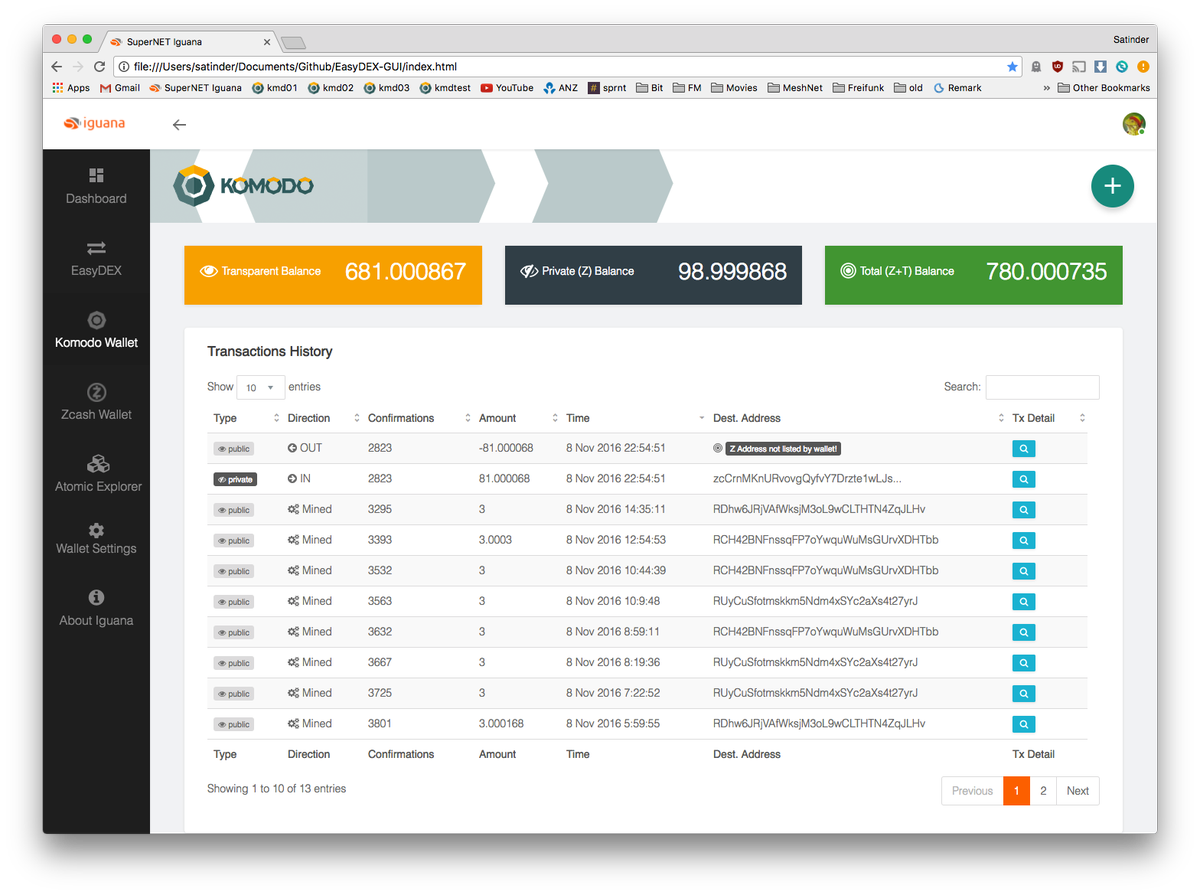Image resolution: width=1200 pixels, height=895 pixels.
Task: Click the browser address bar
Action: (565, 66)
